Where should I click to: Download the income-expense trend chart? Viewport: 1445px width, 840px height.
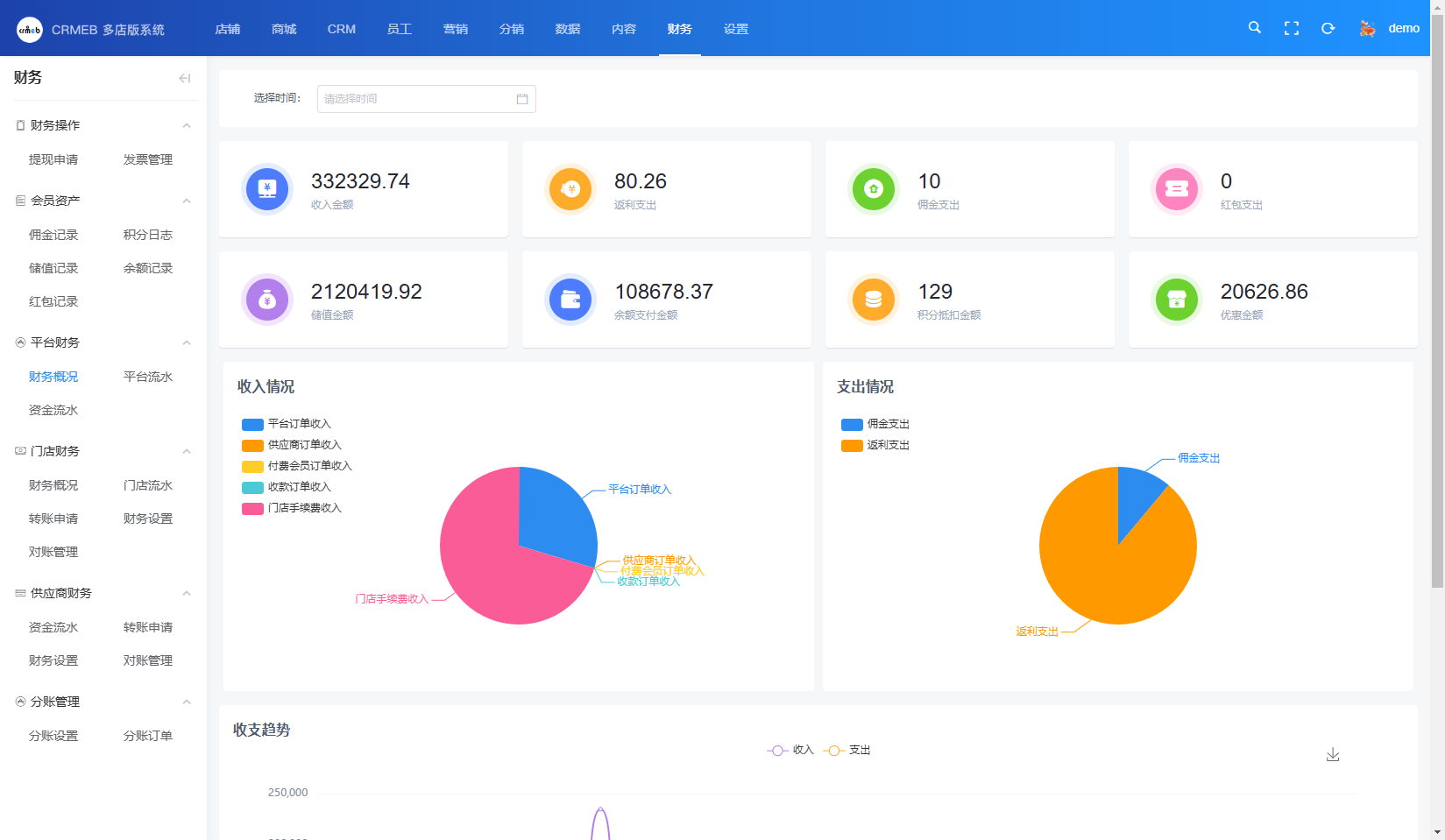point(1333,754)
